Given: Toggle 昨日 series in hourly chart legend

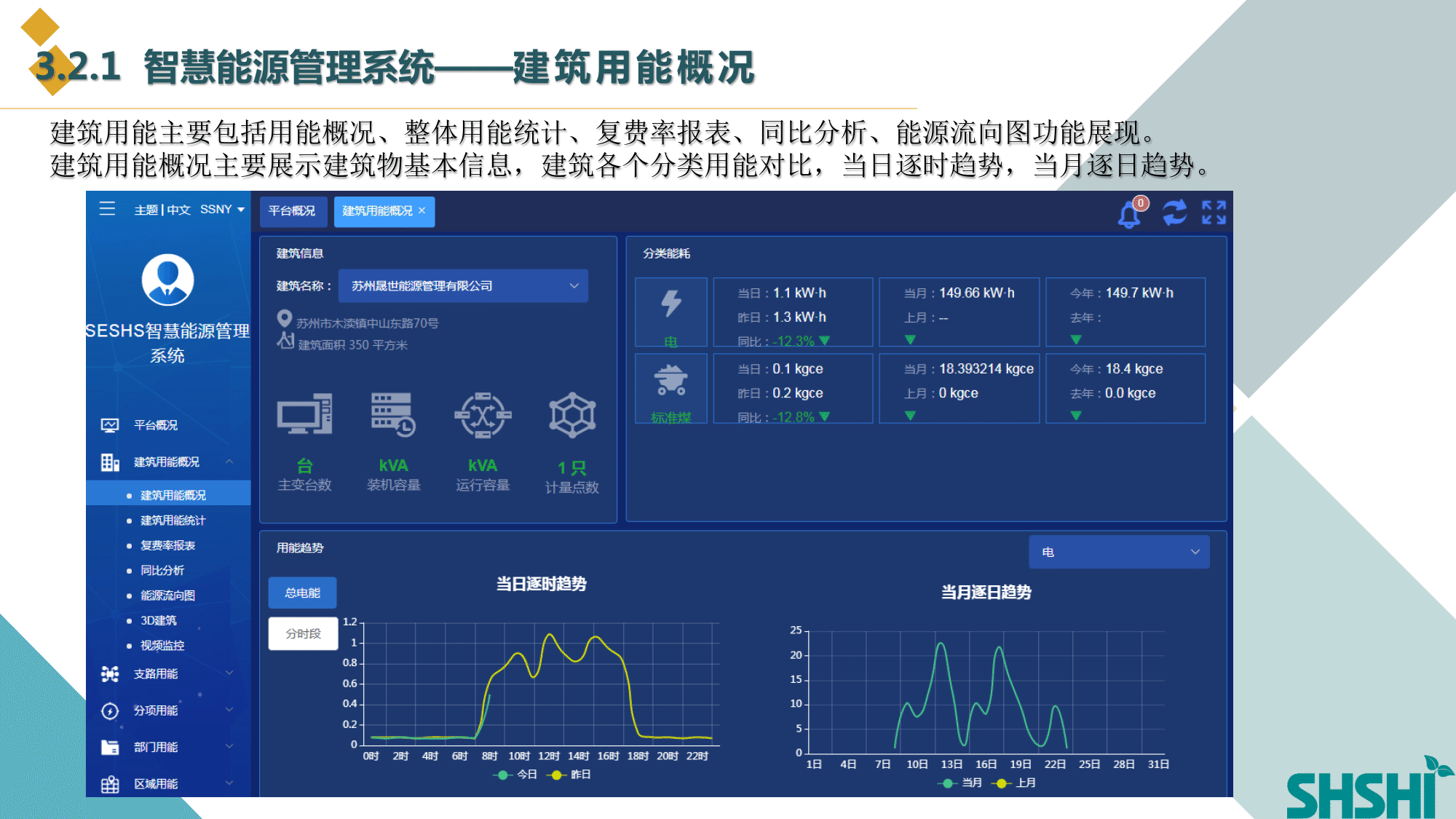Looking at the screenshot, I should (569, 775).
